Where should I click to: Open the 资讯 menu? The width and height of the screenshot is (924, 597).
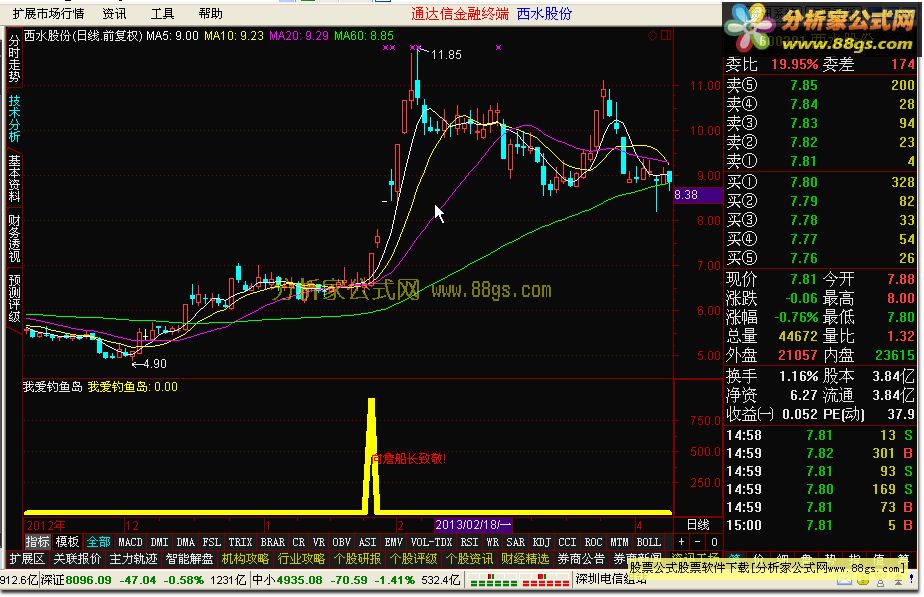(x=114, y=14)
